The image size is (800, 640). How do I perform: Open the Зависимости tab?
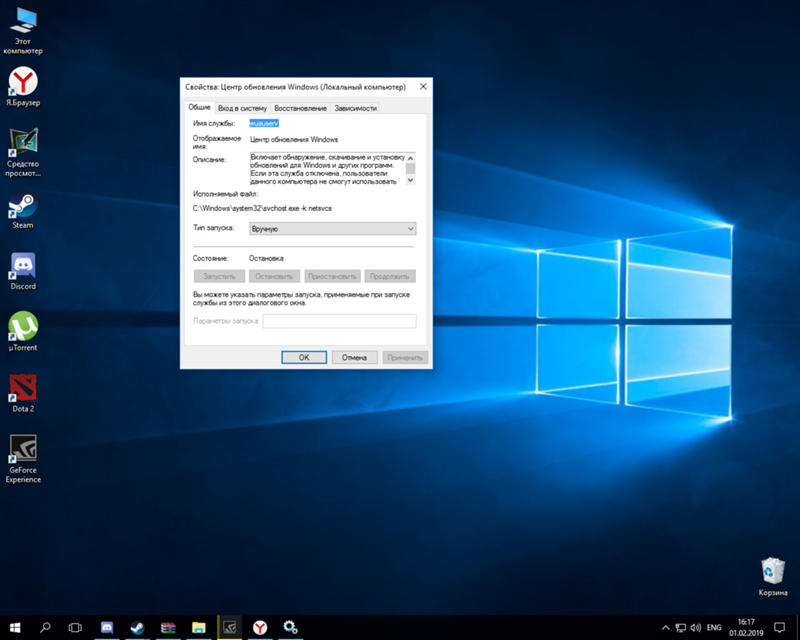tap(356, 108)
